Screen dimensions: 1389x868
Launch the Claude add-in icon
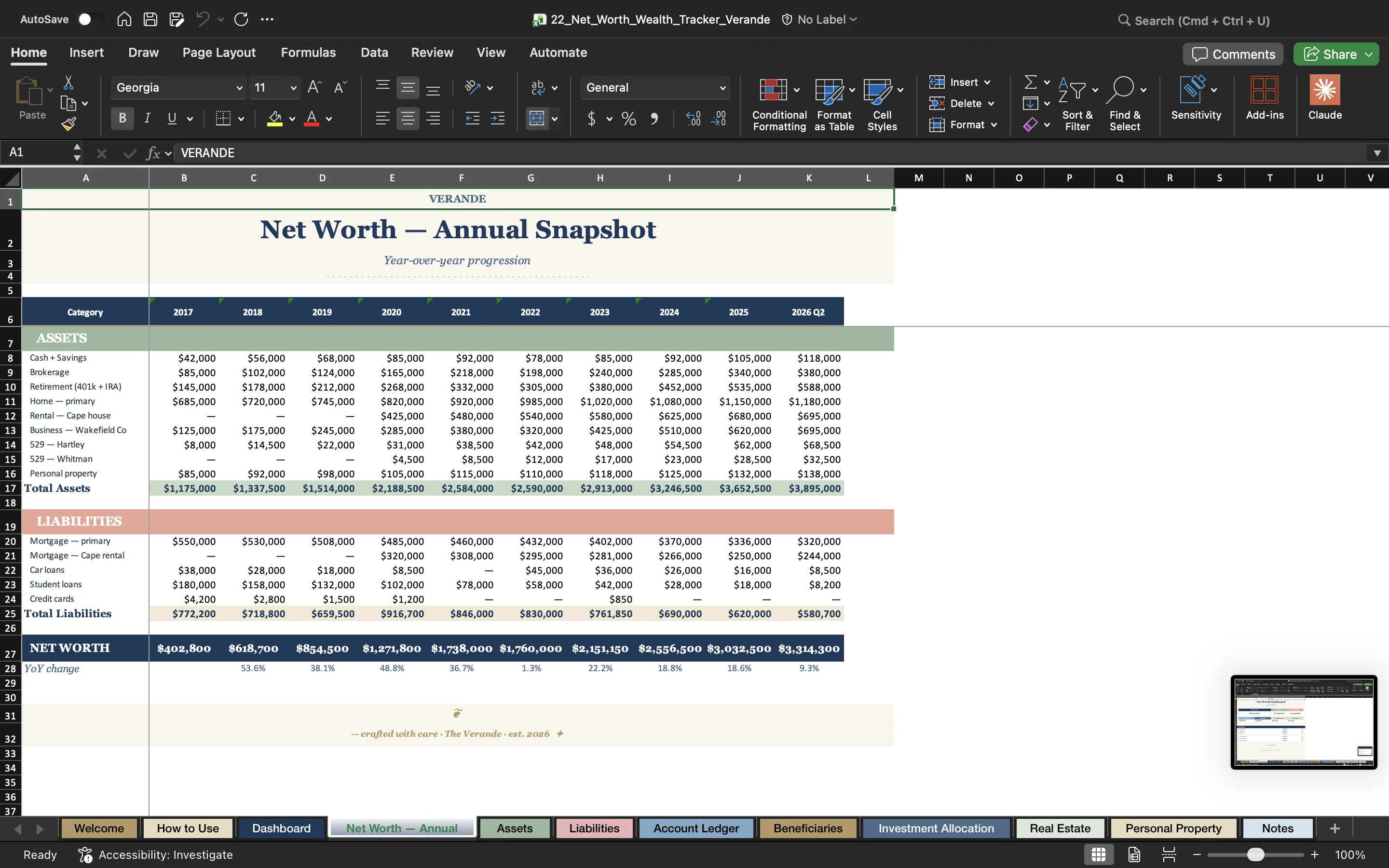[1325, 90]
